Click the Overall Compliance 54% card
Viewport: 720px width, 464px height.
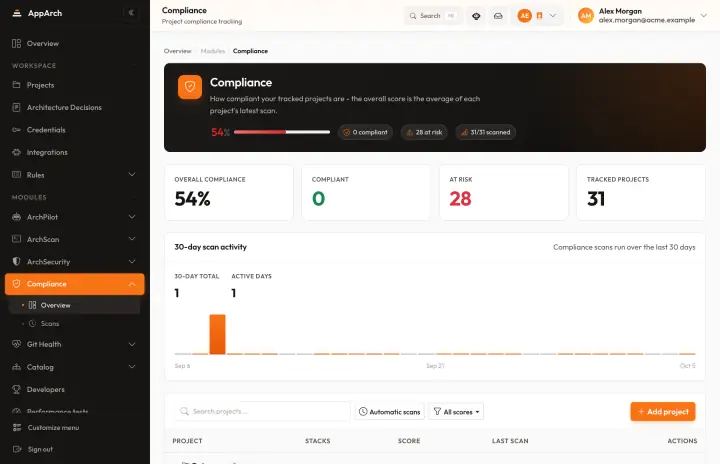click(229, 192)
